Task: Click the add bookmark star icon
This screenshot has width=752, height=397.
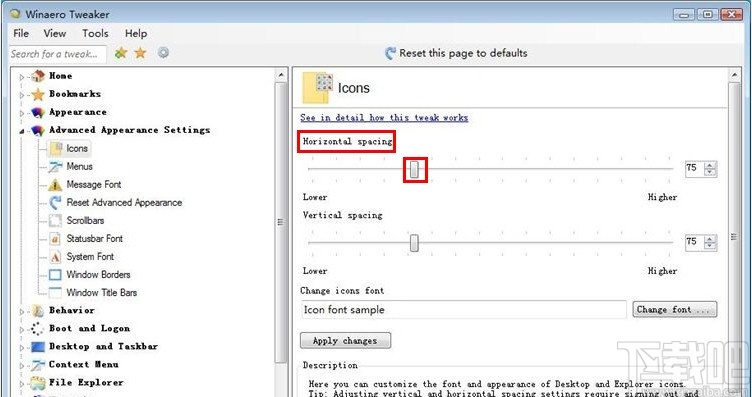Action: [121, 53]
